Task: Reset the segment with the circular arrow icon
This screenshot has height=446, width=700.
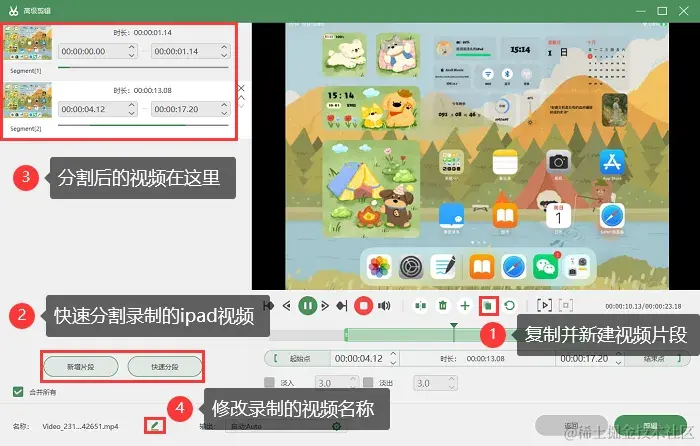Action: coord(509,306)
